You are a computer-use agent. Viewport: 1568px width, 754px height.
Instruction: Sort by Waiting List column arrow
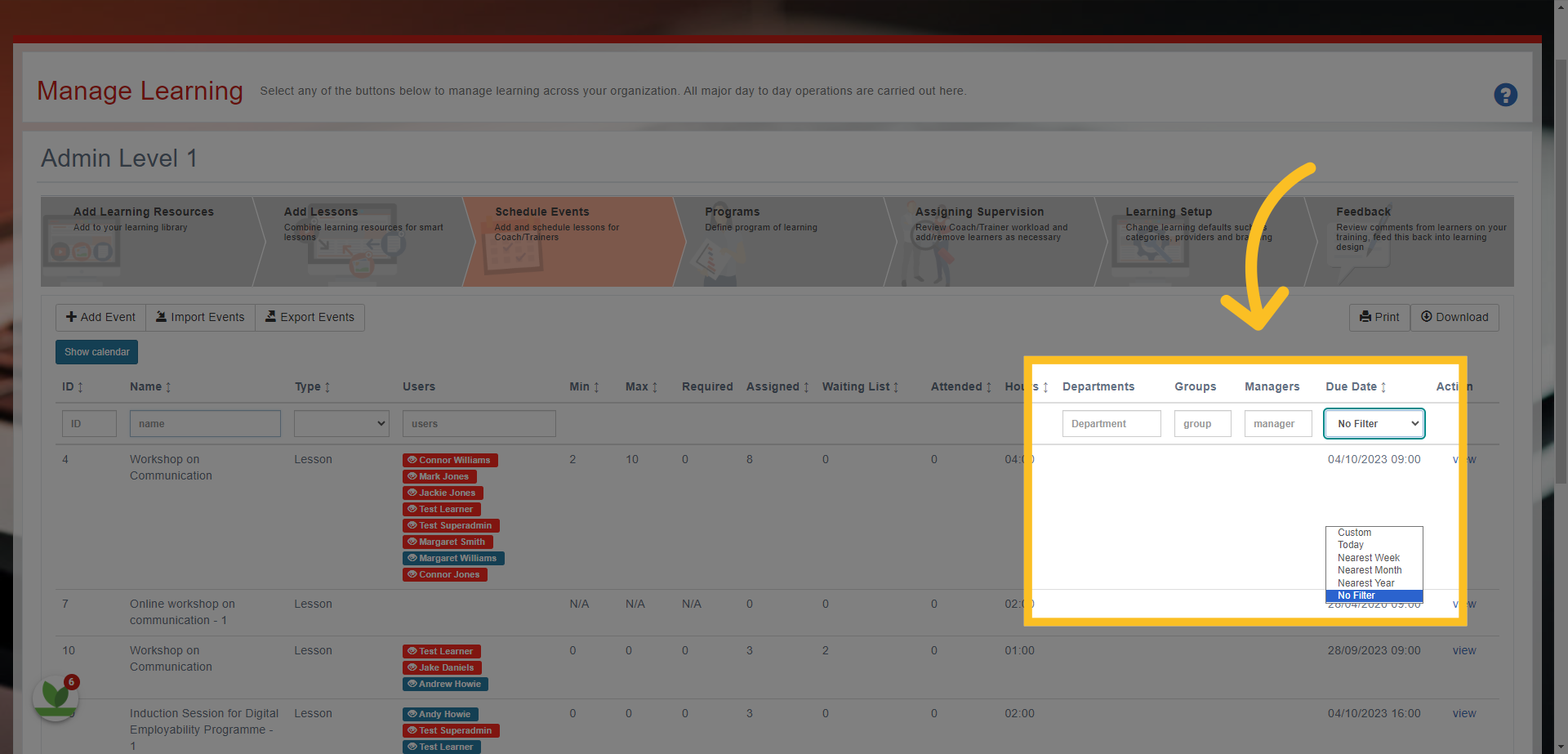(x=896, y=387)
